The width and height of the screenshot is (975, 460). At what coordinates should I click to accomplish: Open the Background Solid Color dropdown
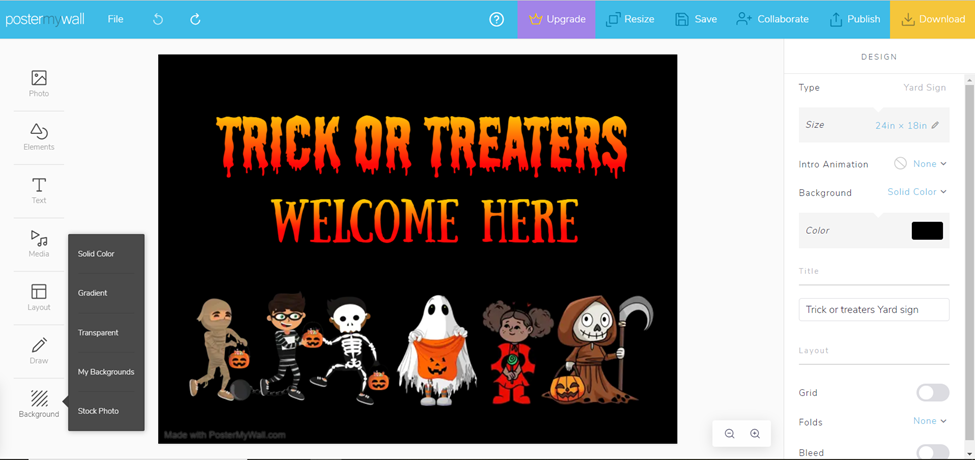pyautogui.click(x=917, y=192)
